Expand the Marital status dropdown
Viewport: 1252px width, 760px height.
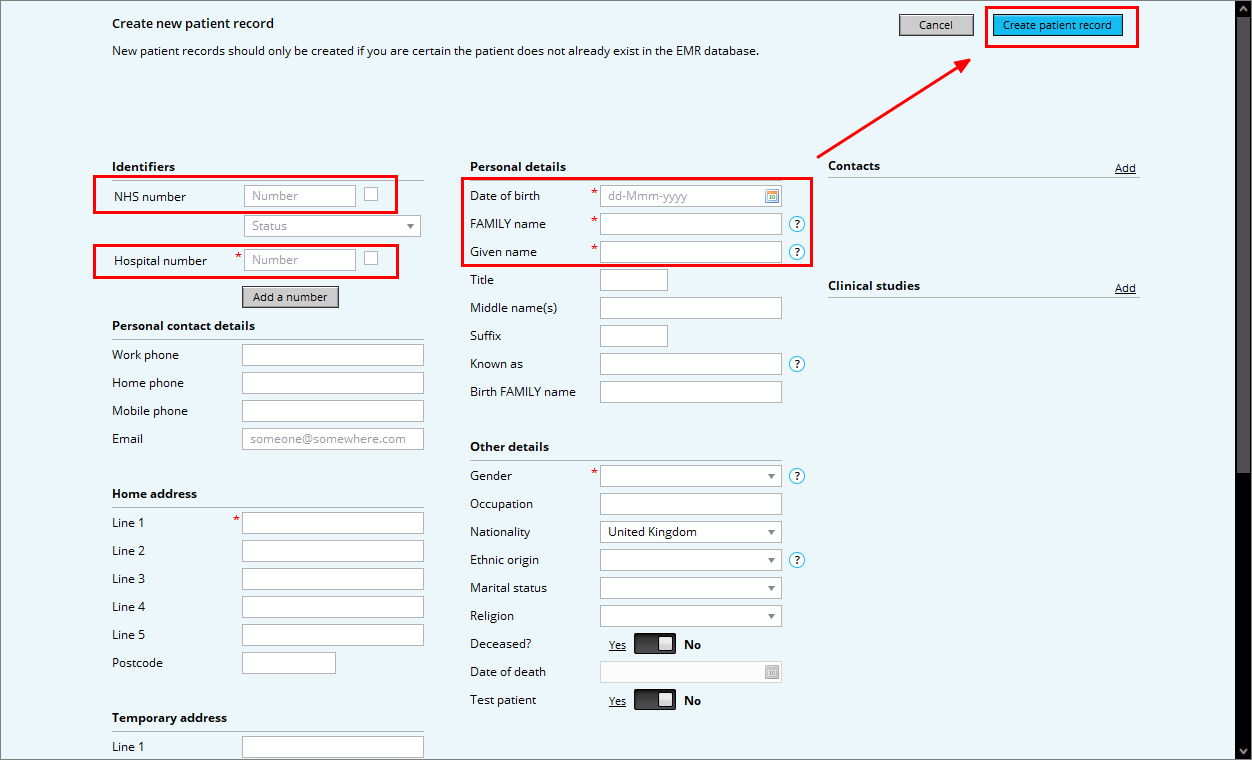pyautogui.click(x=690, y=588)
